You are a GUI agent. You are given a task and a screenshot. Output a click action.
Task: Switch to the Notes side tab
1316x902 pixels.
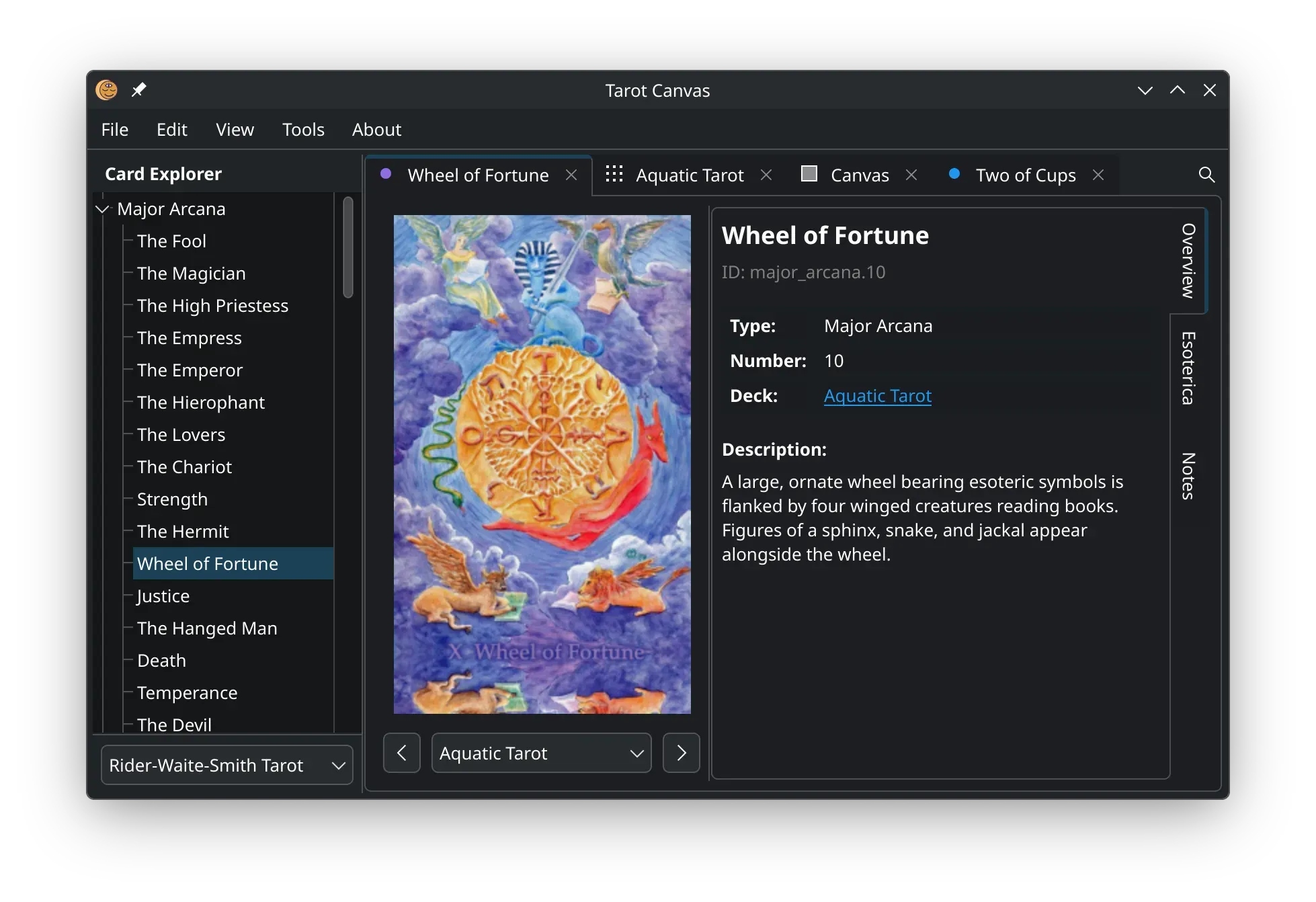1188,476
